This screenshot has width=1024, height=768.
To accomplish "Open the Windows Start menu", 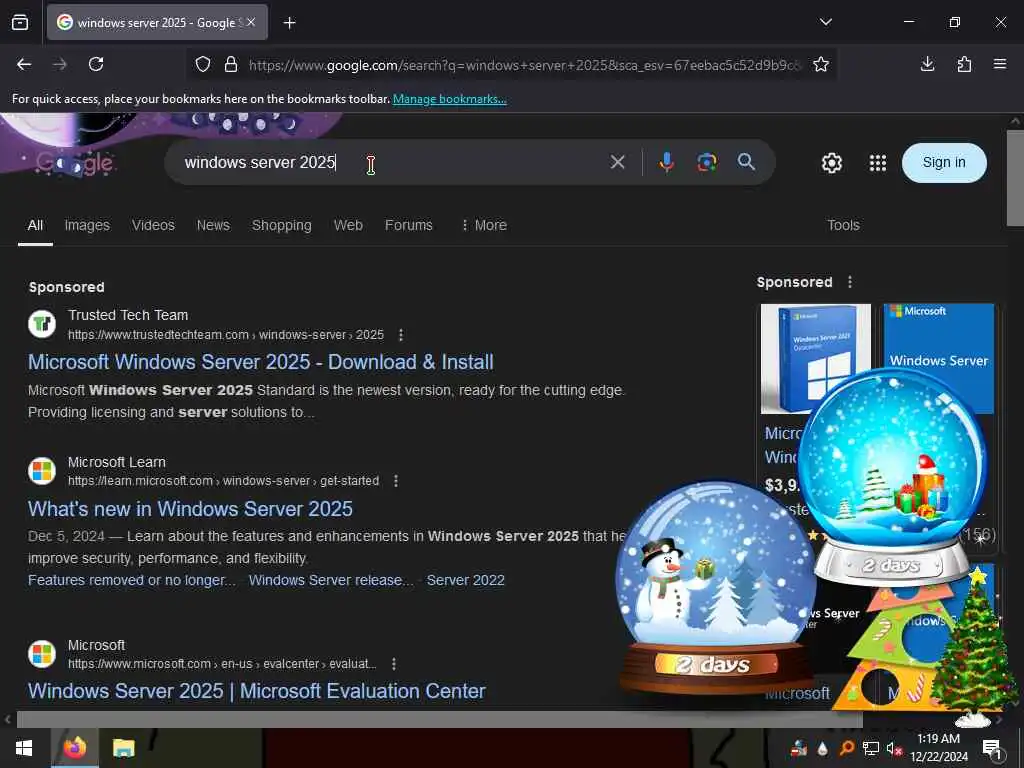I will (24, 748).
